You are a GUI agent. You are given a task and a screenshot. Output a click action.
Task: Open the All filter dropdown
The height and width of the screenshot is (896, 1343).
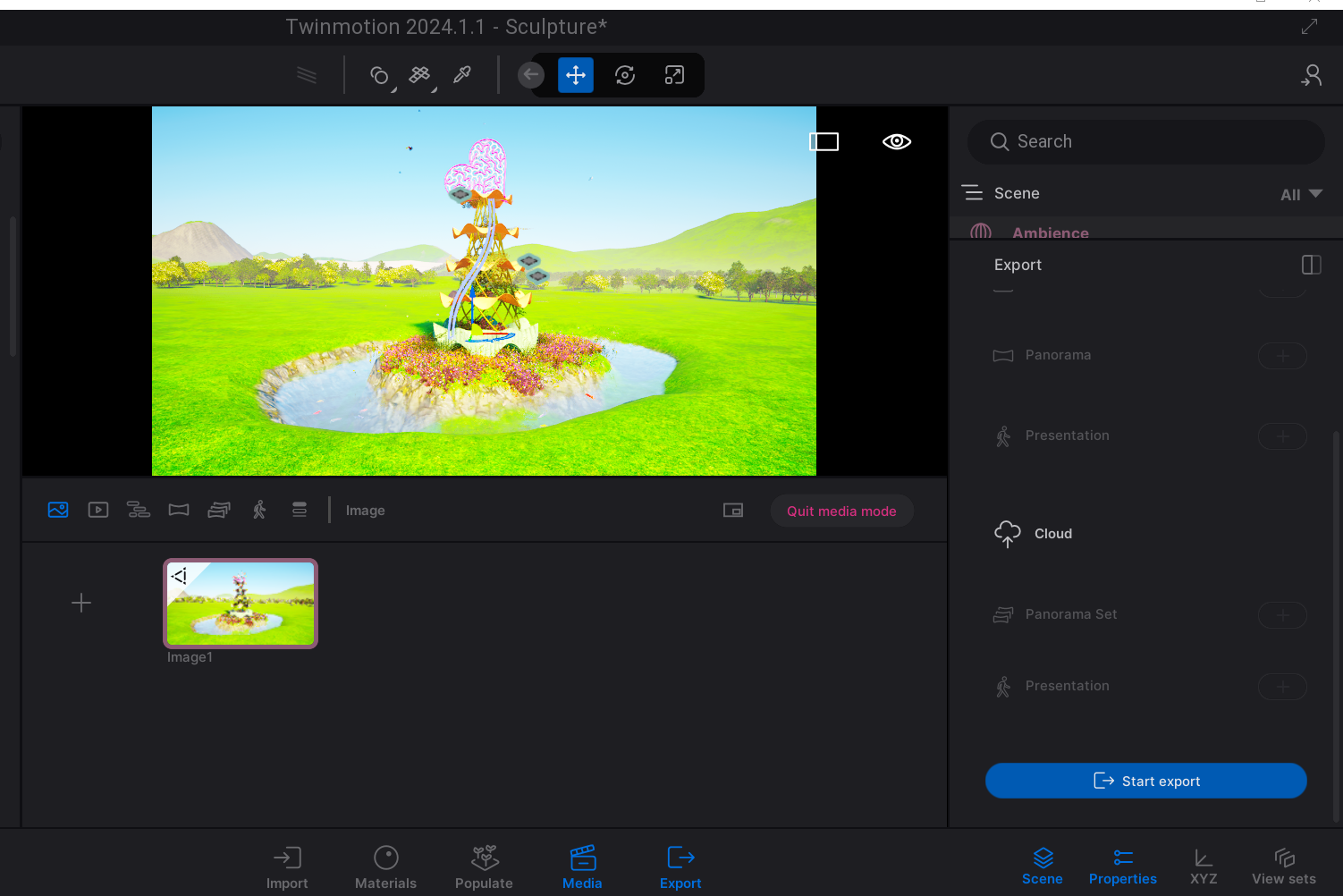pos(1301,194)
